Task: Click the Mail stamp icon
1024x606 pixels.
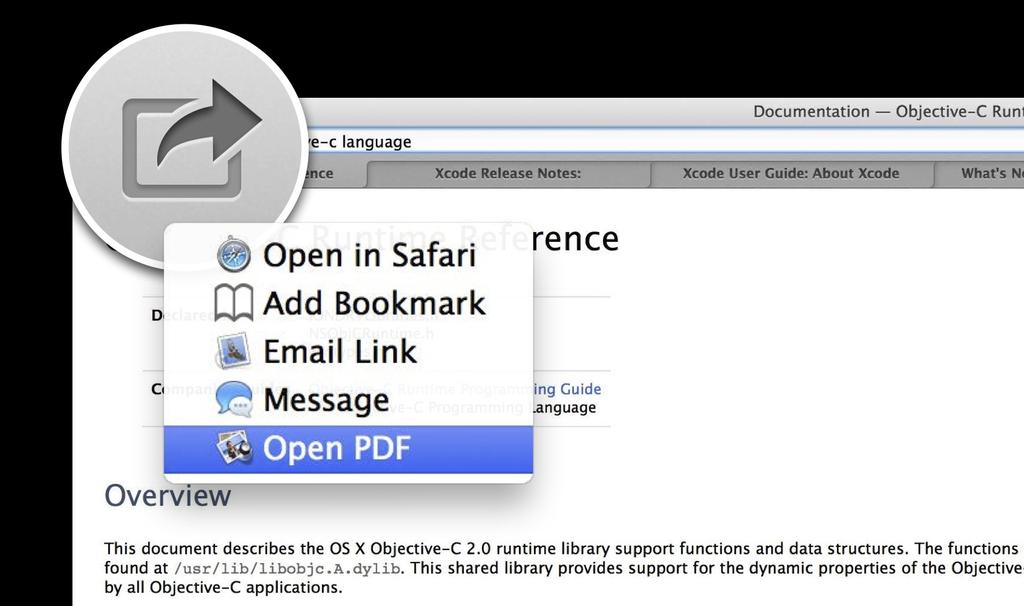Action: [x=233, y=351]
